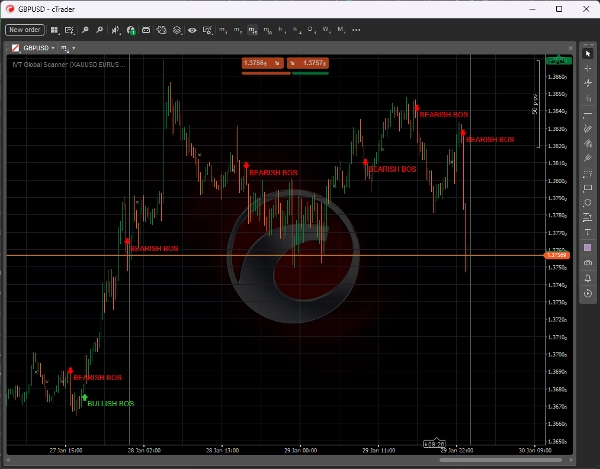Click the sell price button 1.3756
Screen dimensions: 600x469
[x=262, y=63]
